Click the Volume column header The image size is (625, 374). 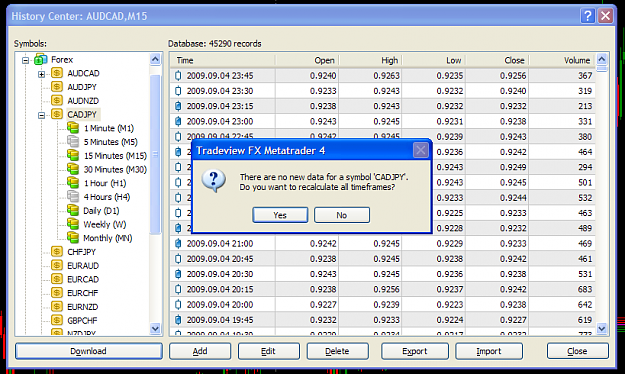562,60
